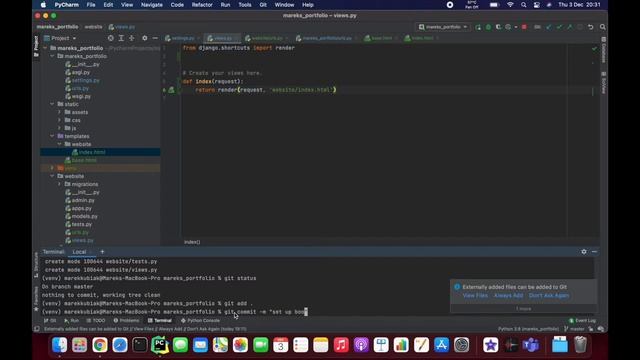Open the TODO tool window
The image size is (640, 360).
pos(96,320)
